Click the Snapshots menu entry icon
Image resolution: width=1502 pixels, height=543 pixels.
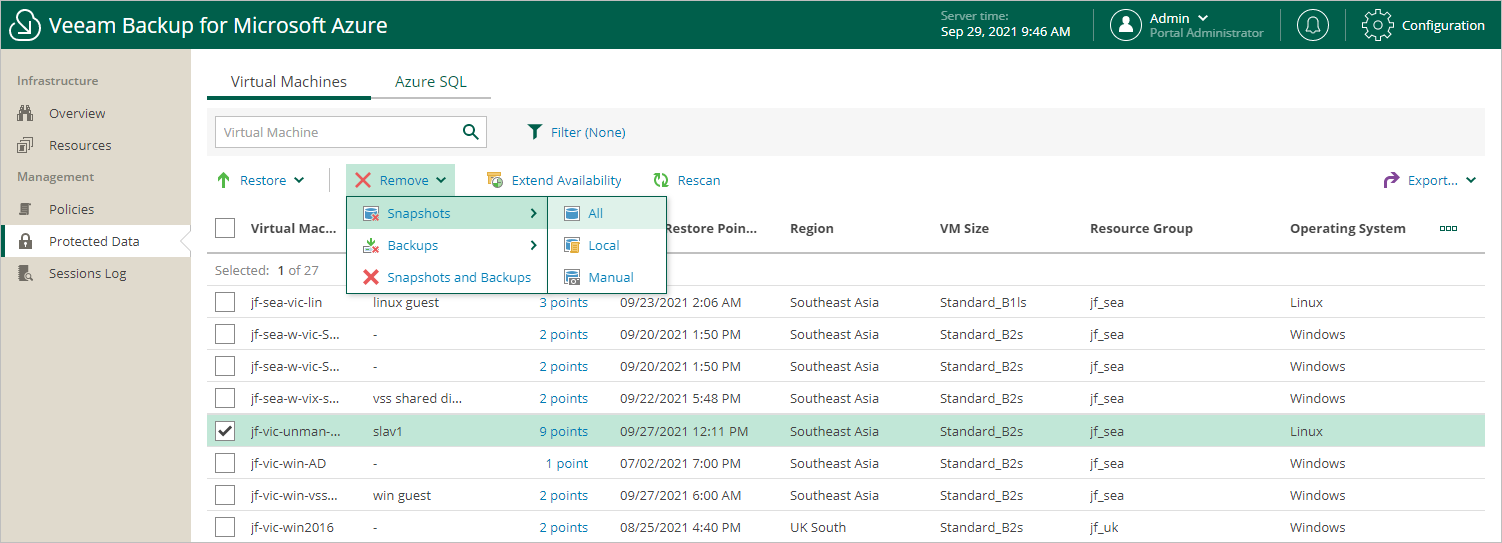click(370, 214)
